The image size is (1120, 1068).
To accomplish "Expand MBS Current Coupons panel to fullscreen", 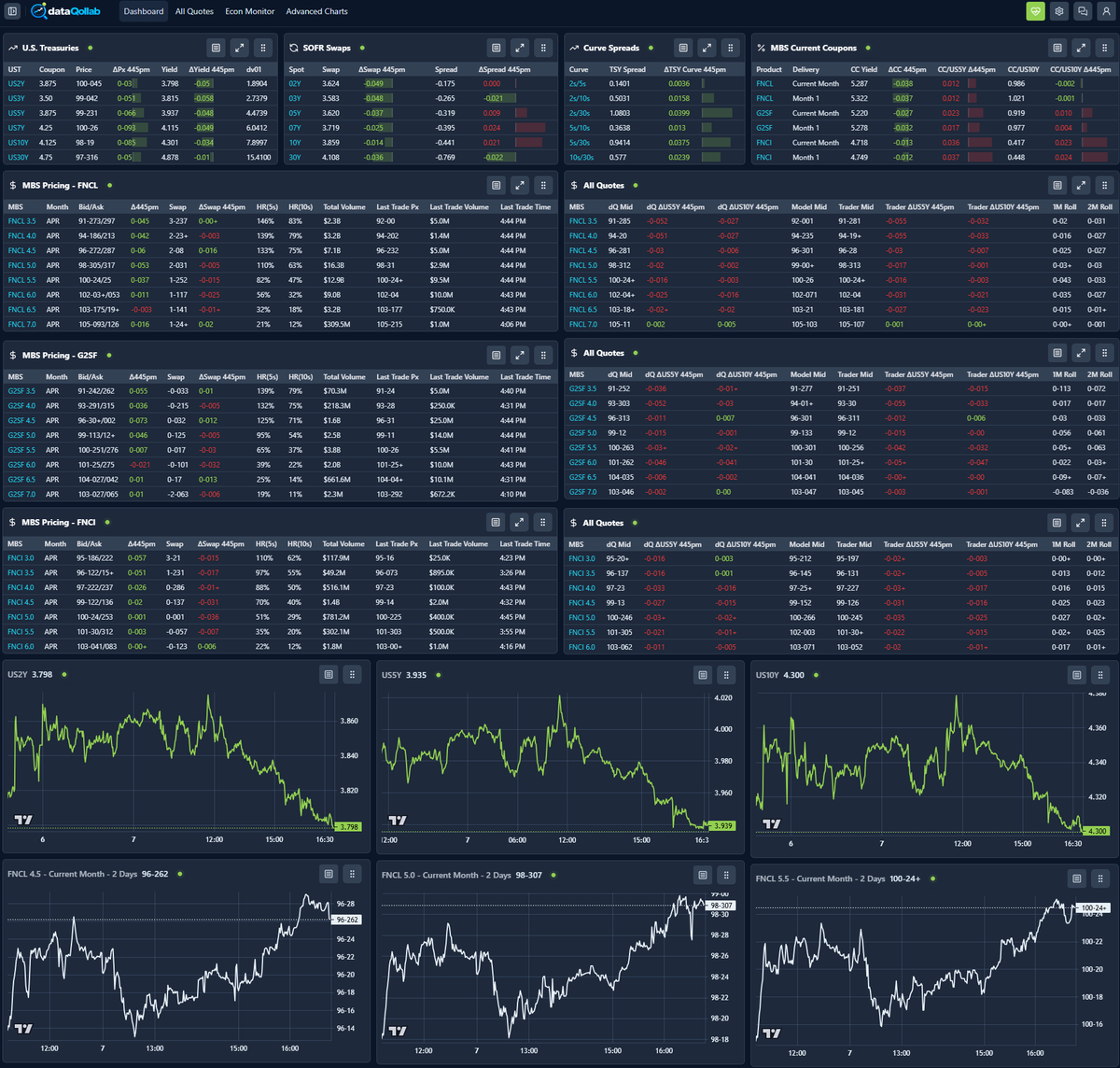I will (1081, 48).
